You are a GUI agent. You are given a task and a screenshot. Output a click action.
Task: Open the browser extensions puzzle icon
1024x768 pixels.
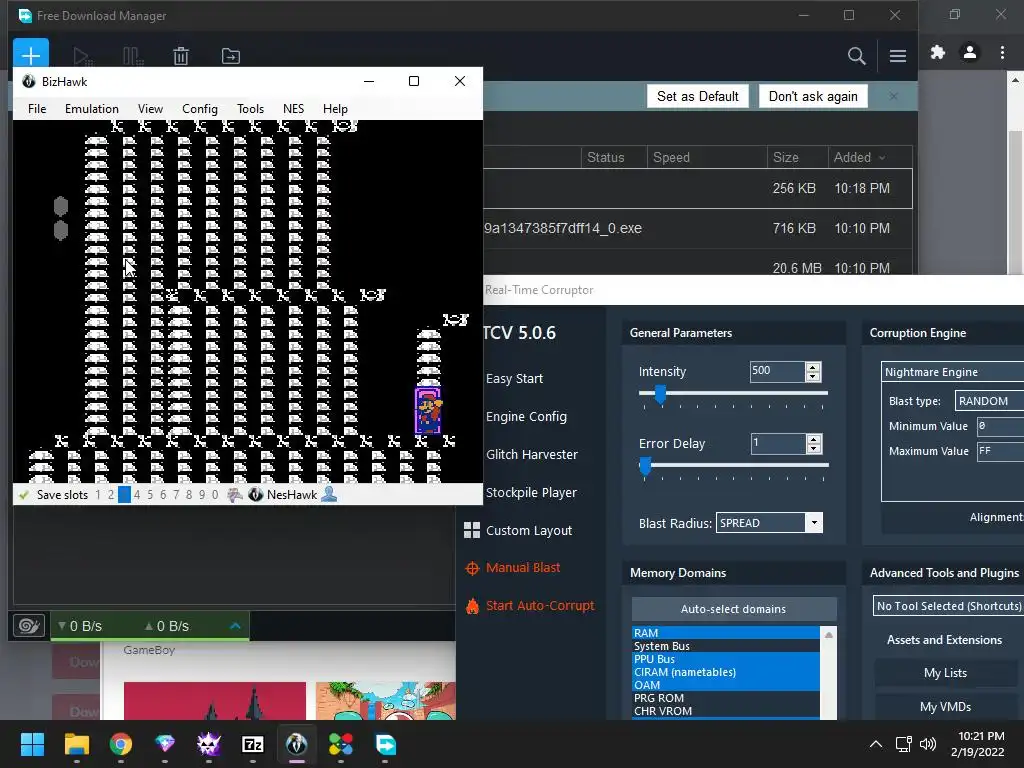pos(938,52)
